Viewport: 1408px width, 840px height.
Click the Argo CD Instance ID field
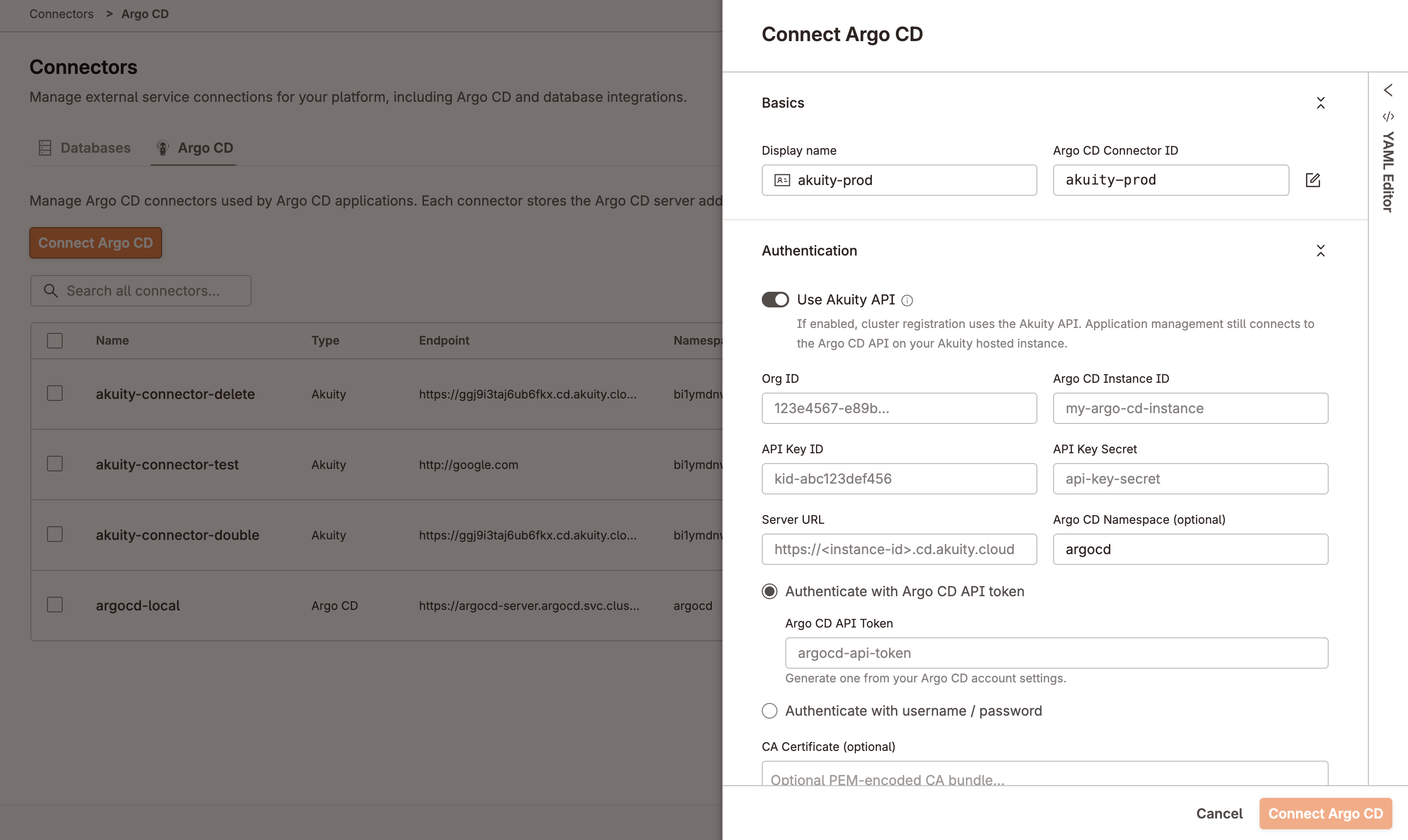click(x=1190, y=408)
